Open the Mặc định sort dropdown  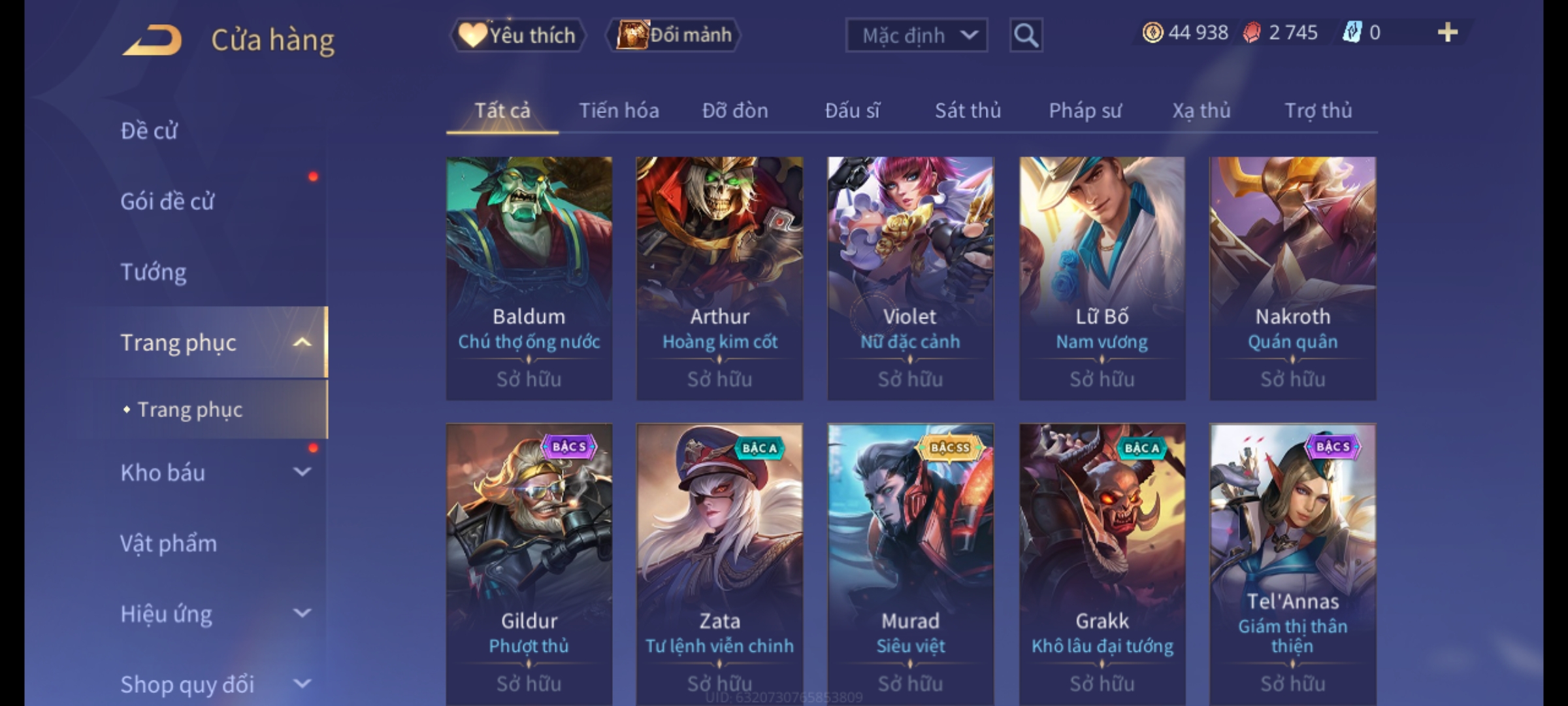(916, 35)
